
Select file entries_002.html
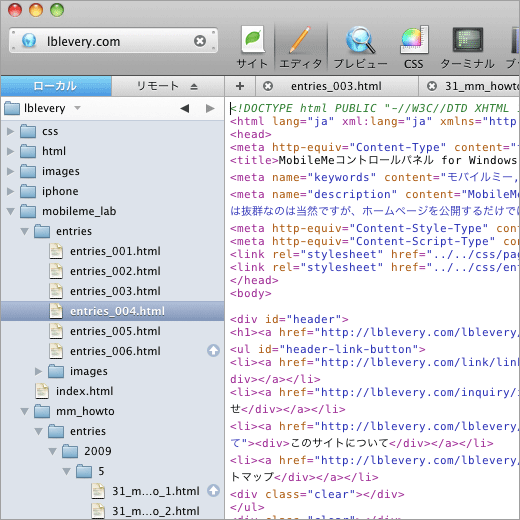(113, 271)
